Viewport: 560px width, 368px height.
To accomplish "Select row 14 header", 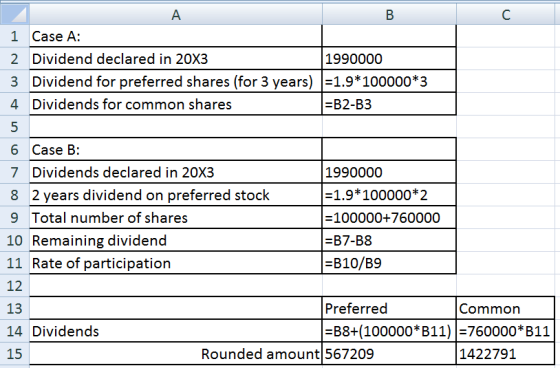I will coord(15,331).
